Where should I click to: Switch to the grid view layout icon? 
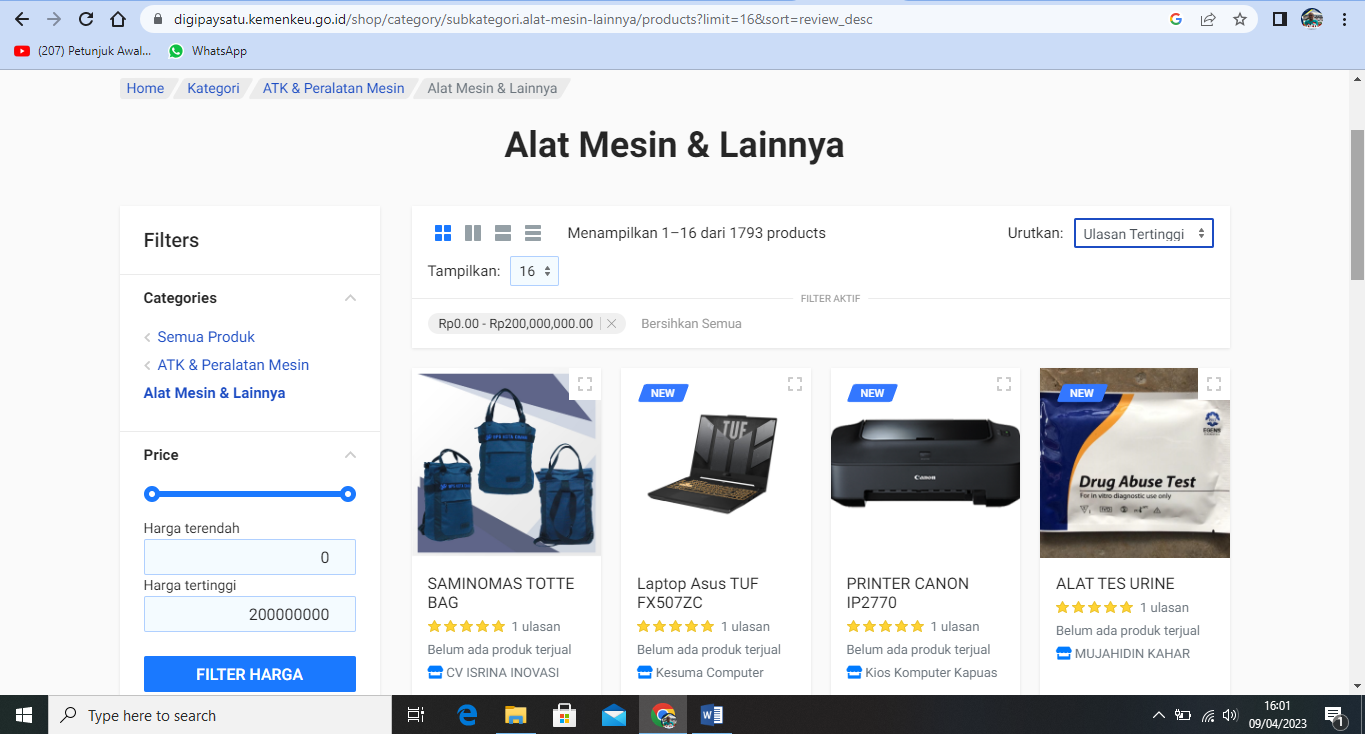(443, 233)
